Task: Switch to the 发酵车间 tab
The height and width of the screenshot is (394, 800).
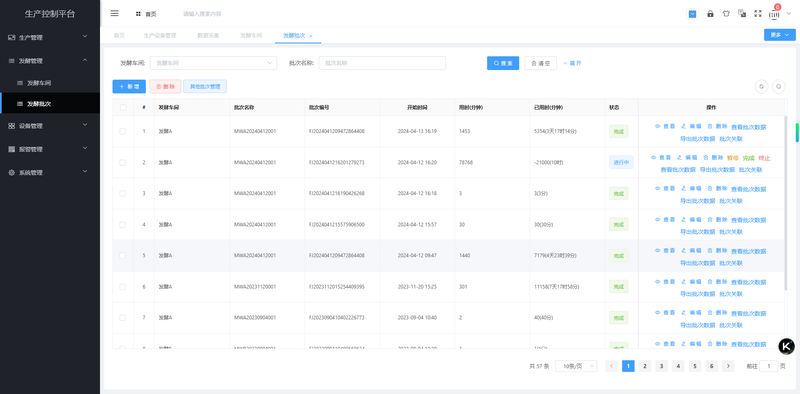Action: 251,36
